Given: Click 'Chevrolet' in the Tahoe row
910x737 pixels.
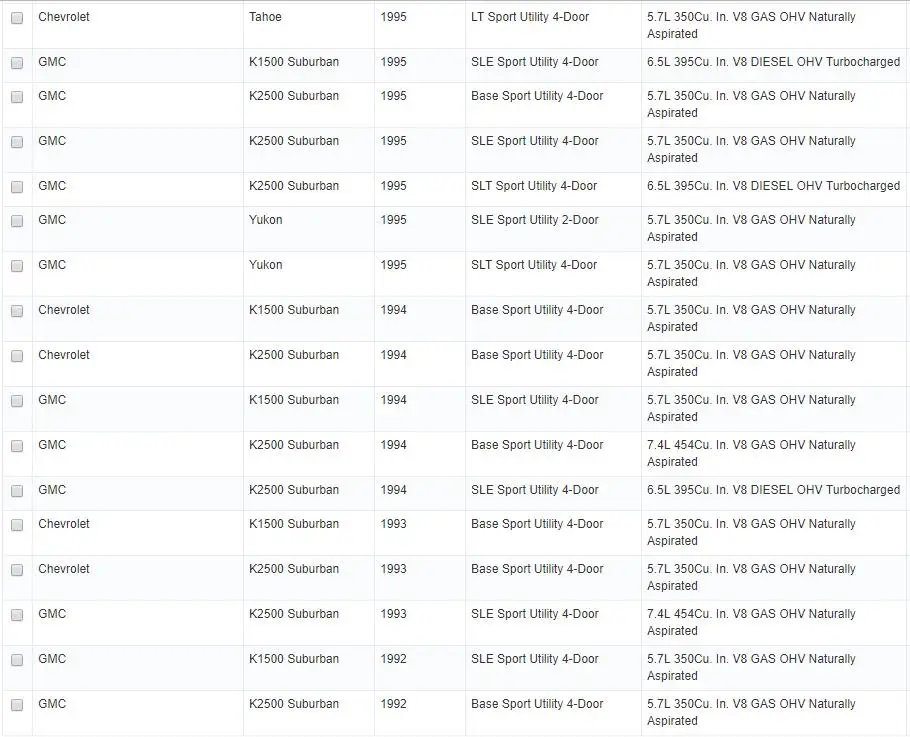Looking at the screenshot, I should click(64, 17).
